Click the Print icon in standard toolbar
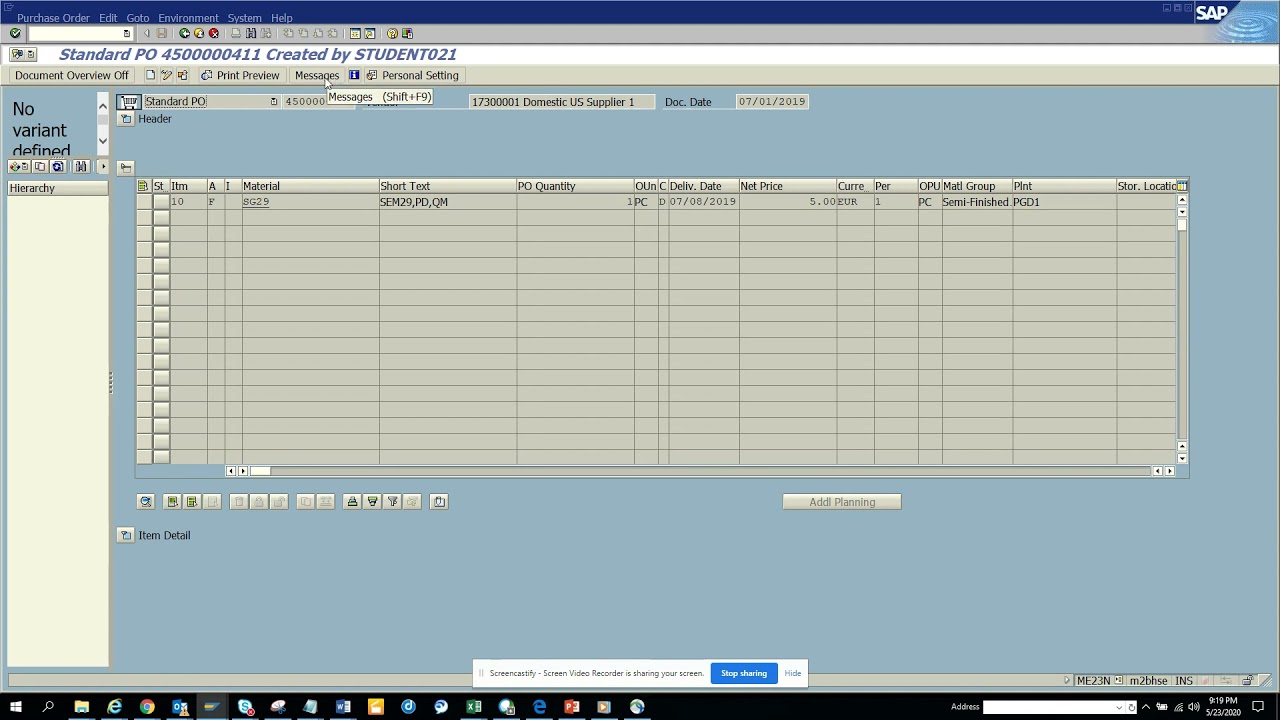The height and width of the screenshot is (720, 1280). [x=236, y=33]
